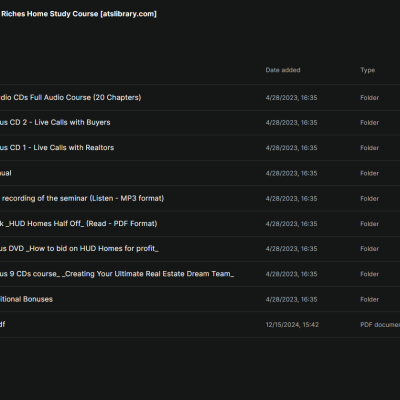
Task: Open the Live Calls with Buyers folder
Action: (x=55, y=122)
